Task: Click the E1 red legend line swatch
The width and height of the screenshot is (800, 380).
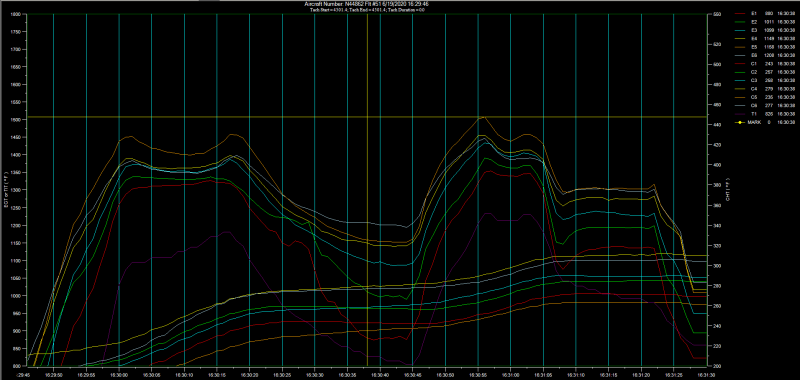Action: click(x=740, y=14)
